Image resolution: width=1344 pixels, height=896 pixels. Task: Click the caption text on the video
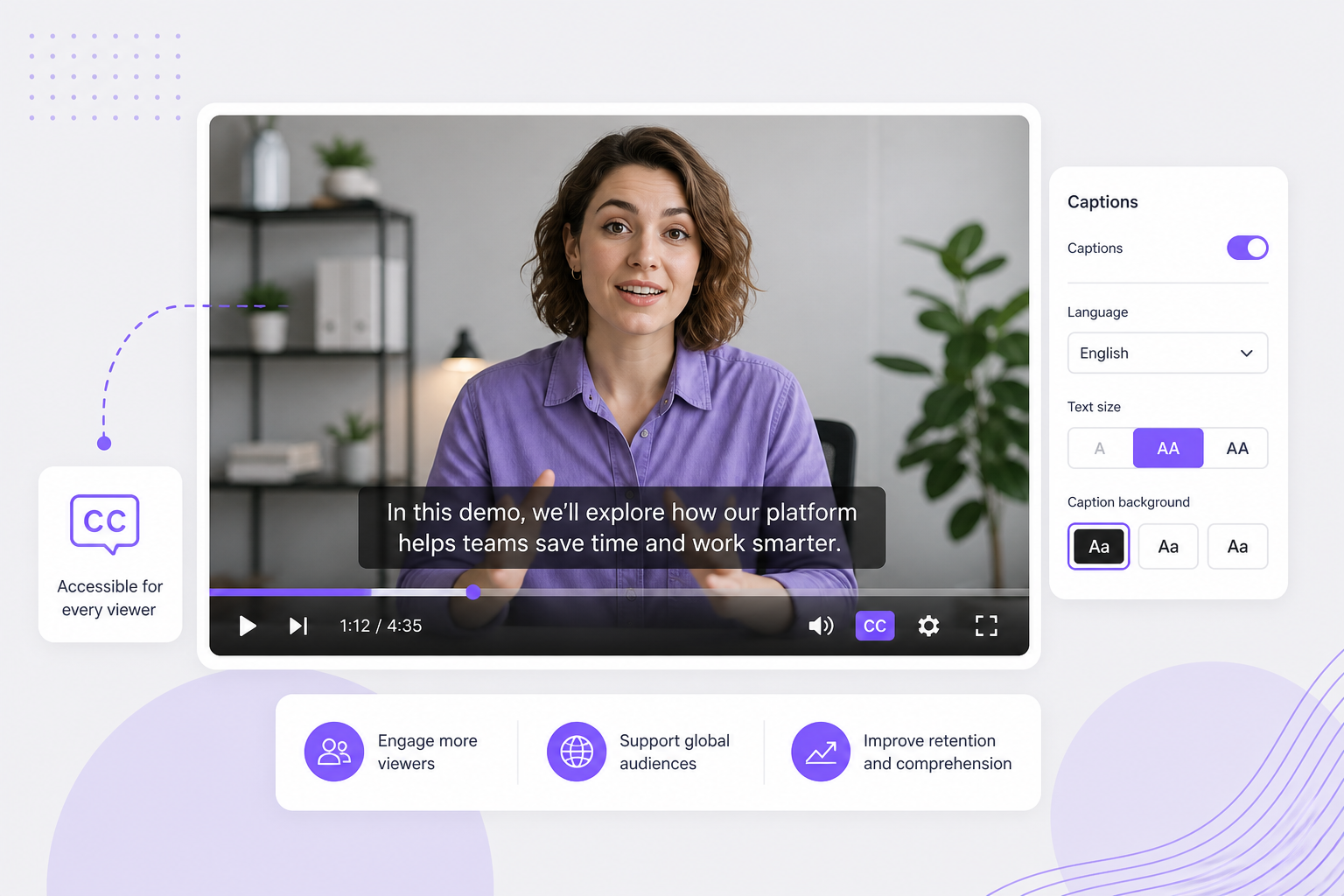click(621, 528)
